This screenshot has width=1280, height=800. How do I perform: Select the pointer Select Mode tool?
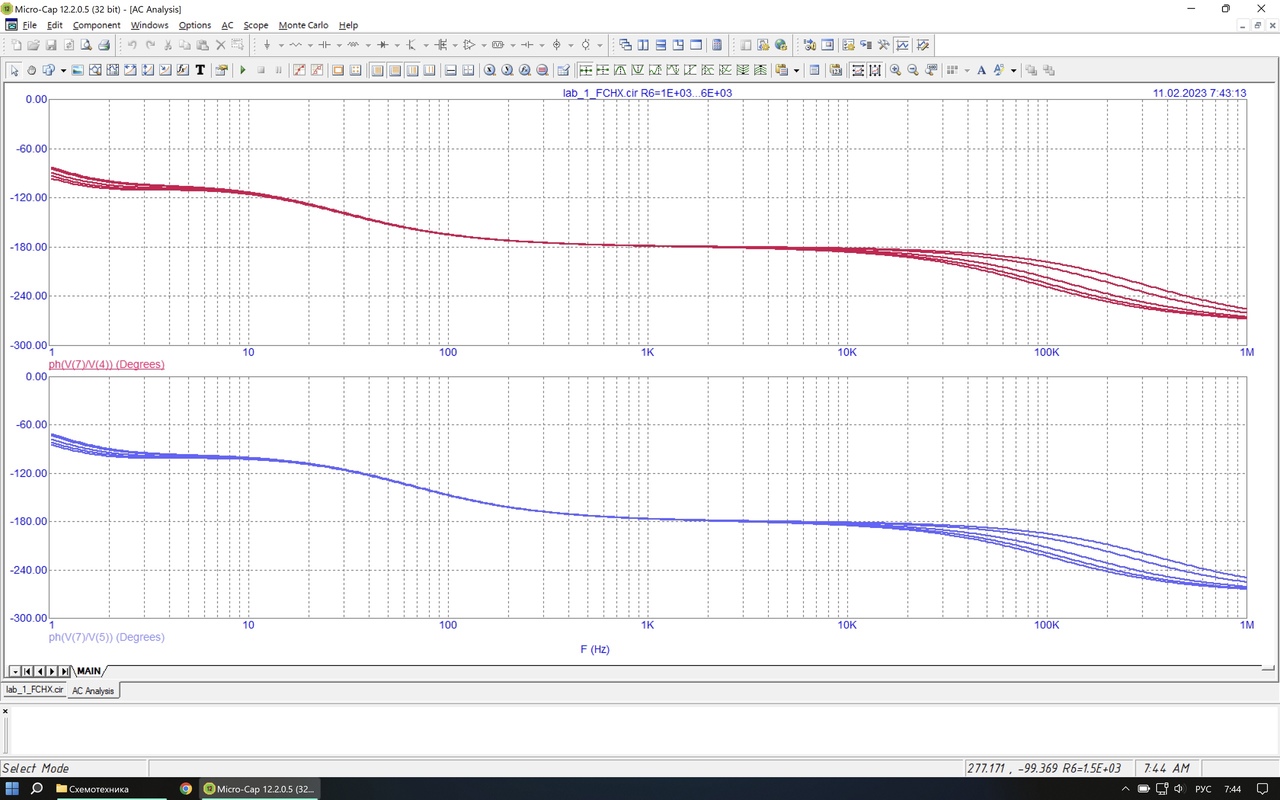click(14, 70)
